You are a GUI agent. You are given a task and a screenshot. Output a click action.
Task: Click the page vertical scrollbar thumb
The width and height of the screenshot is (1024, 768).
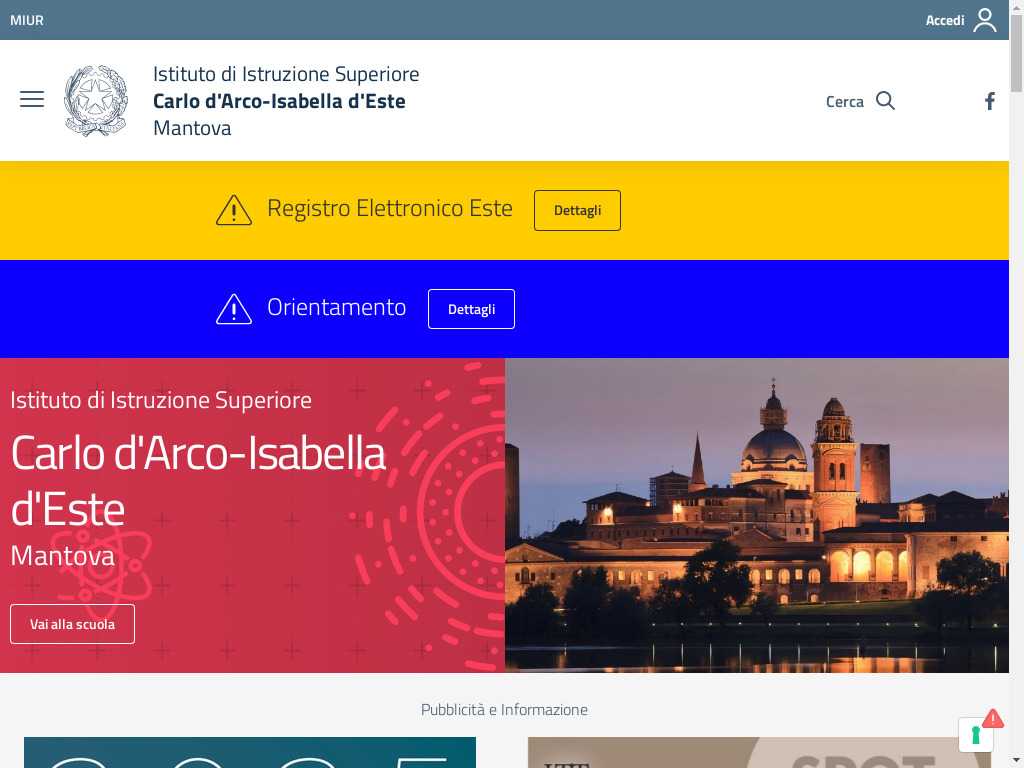click(x=1016, y=52)
